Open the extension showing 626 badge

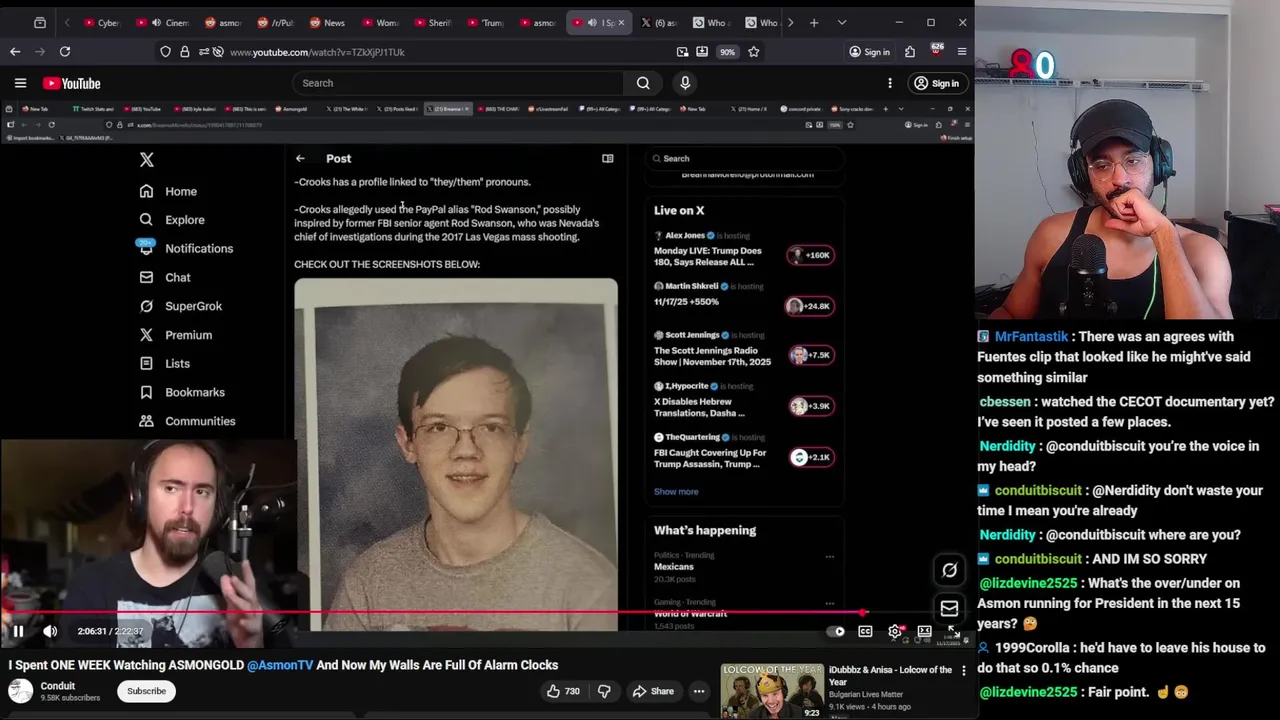pos(936,51)
